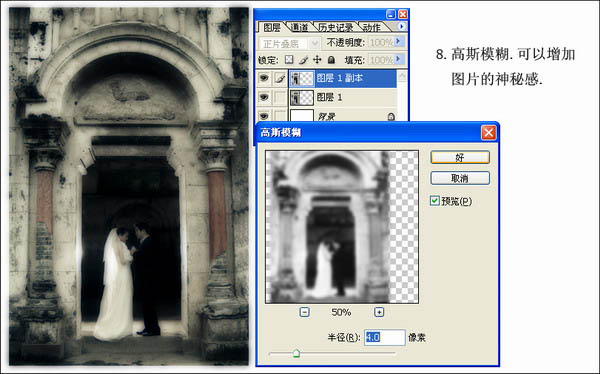Click the layers panel scrollbar up arrow
The width and height of the screenshot is (600, 374).
[402, 76]
